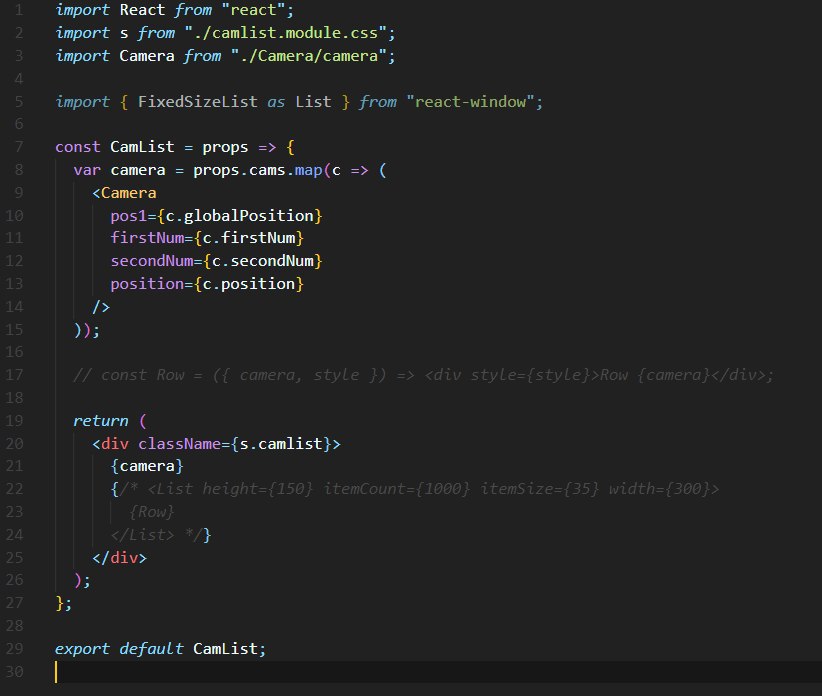Click export default CamList statement
Viewport: 822px width, 696px height.
coord(160,649)
